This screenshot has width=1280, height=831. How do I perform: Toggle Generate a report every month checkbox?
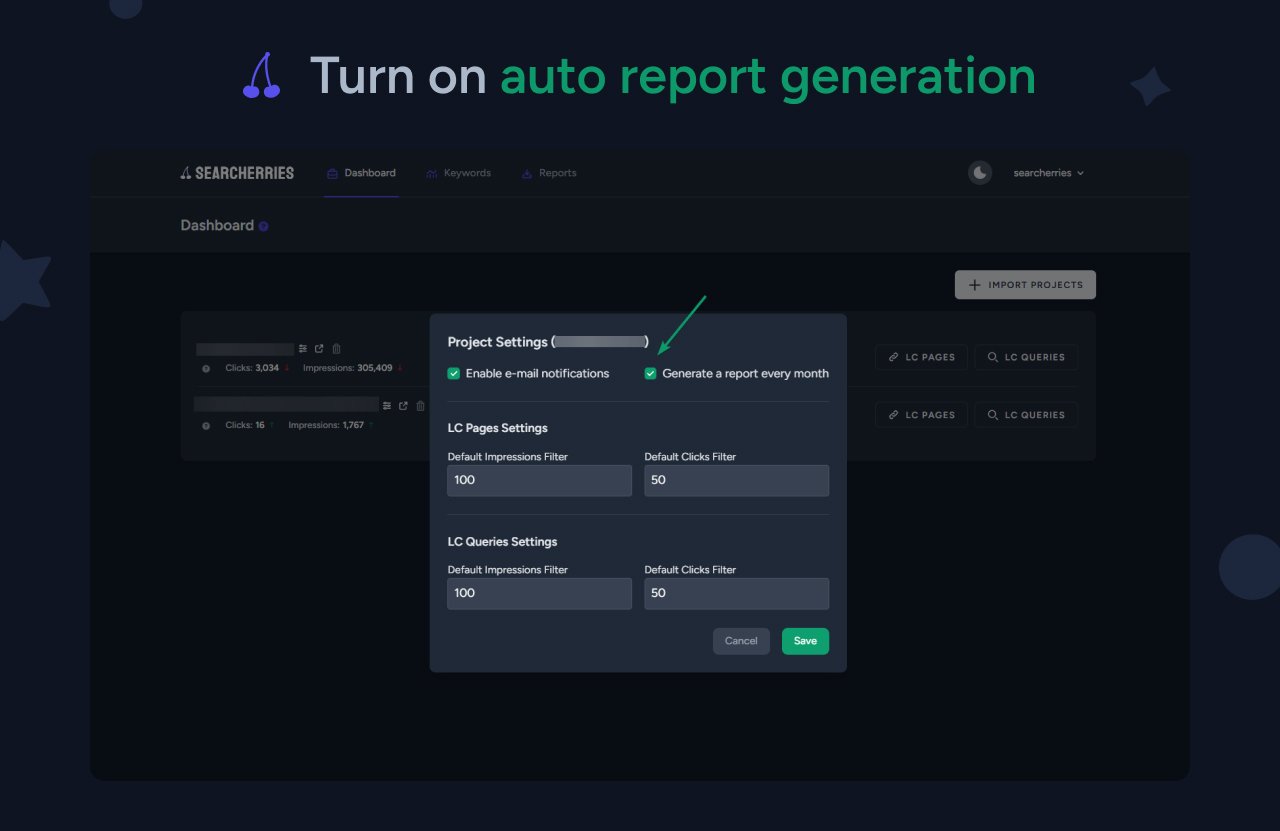coord(651,373)
